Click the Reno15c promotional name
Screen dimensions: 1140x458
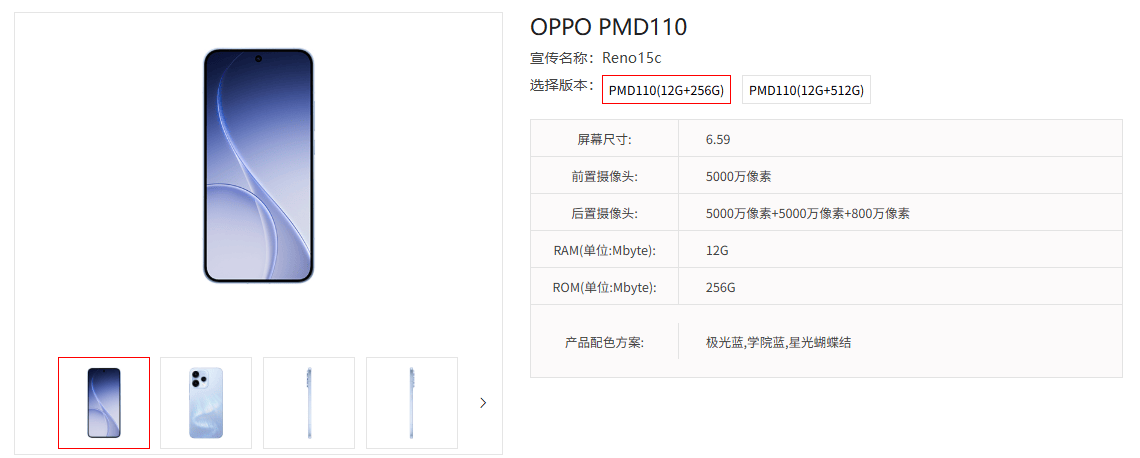click(632, 58)
